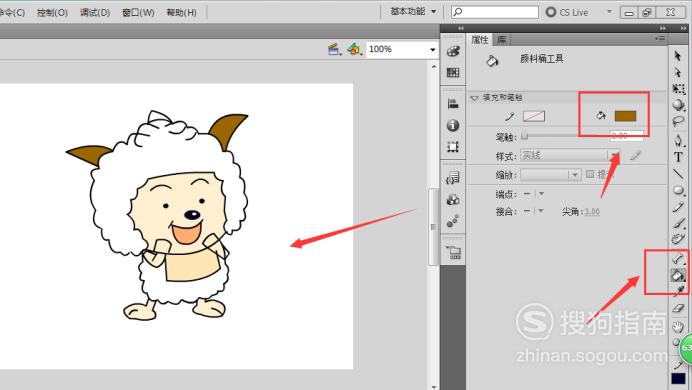Open the 基本功能 workspace dropdown
Image resolution: width=692 pixels, height=390 pixels.
tap(413, 11)
